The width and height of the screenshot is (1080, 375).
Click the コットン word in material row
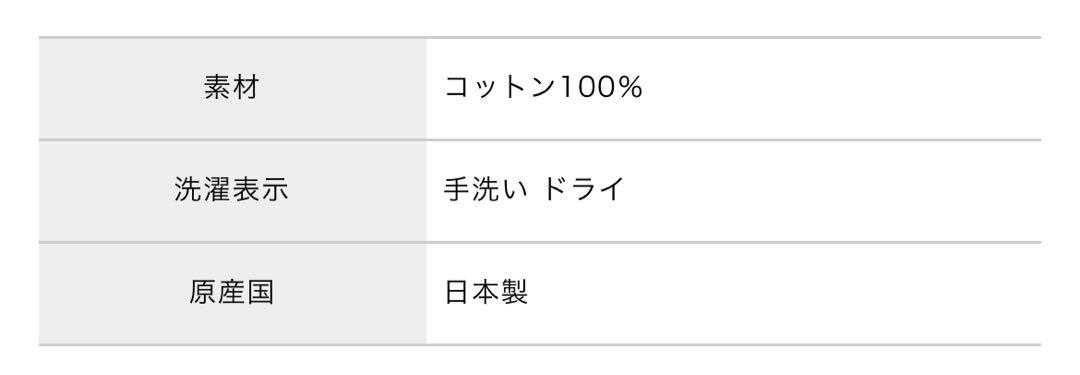point(500,88)
